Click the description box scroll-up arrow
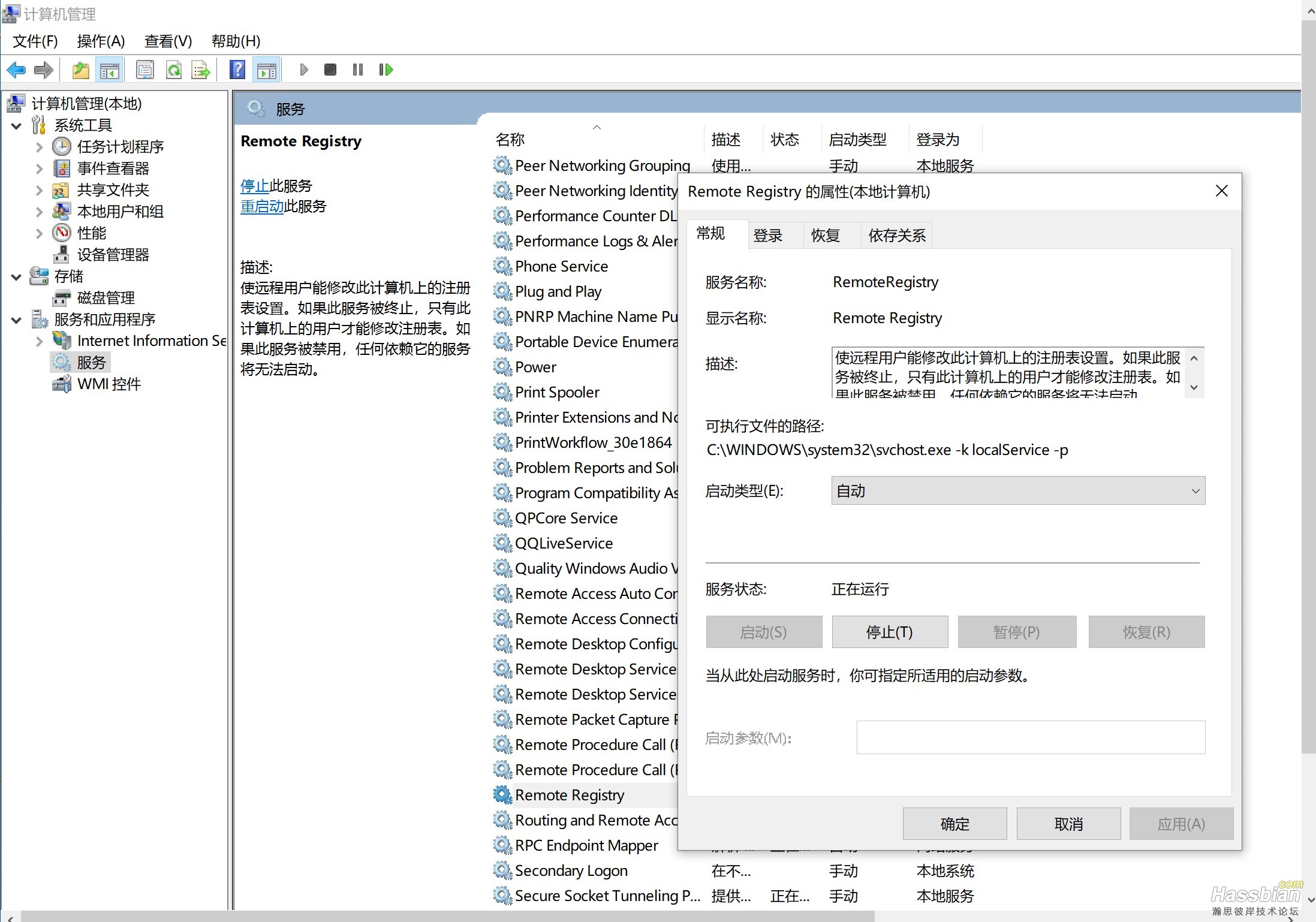The width and height of the screenshot is (1316, 922). (1194, 358)
